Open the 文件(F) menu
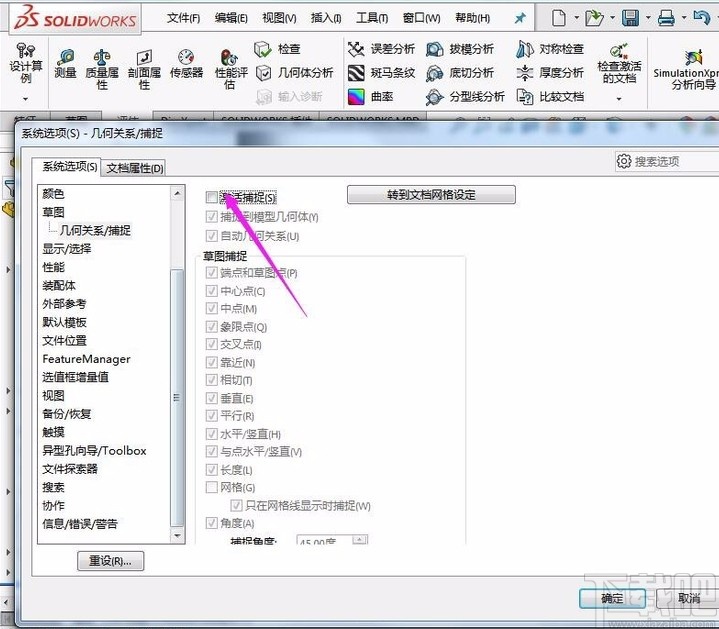Screen dimensions: 719x629 (x=183, y=18)
